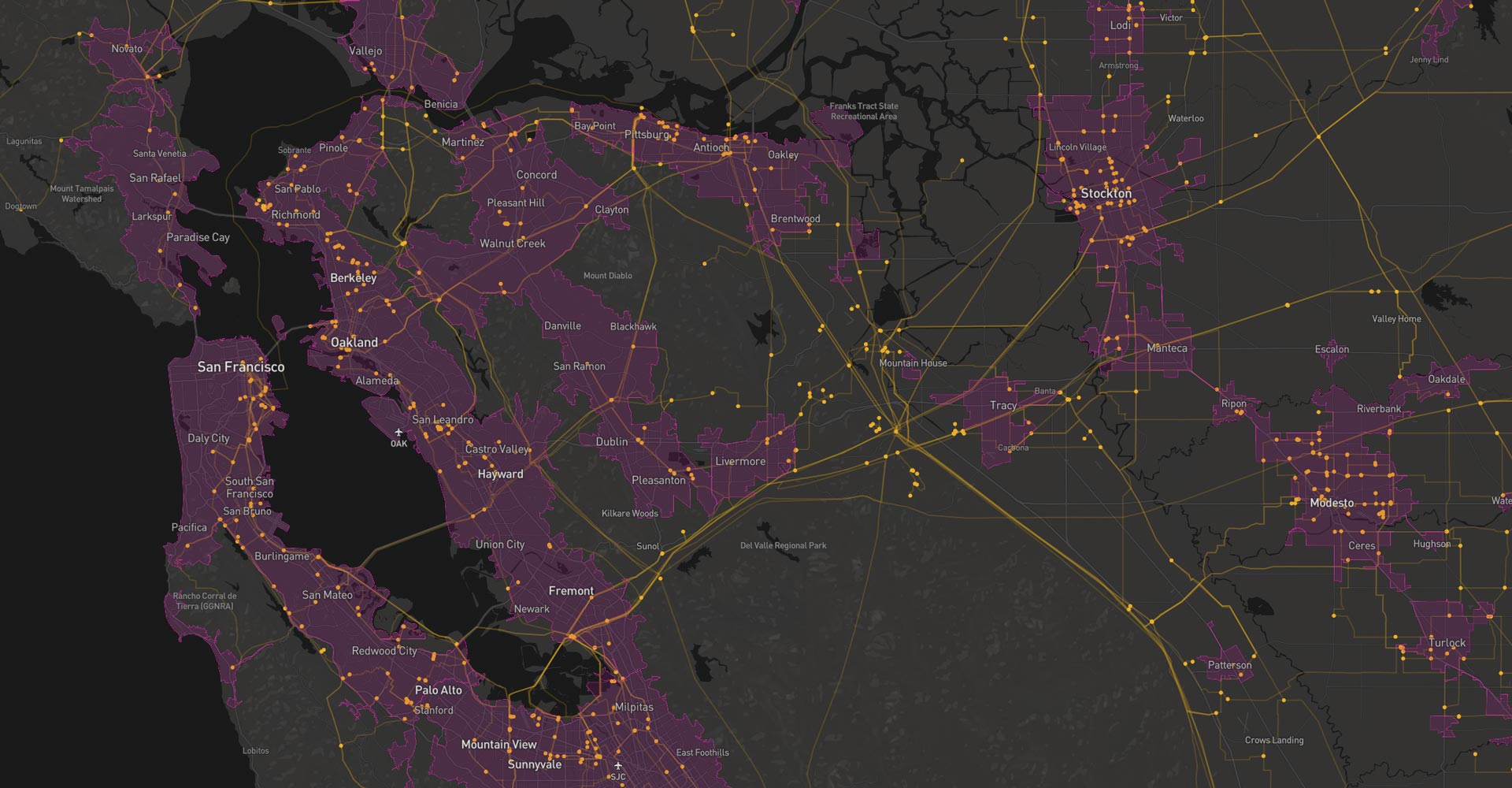This screenshot has height=788, width=1512.
Task: Click the Tracy city label
Action: click(x=1002, y=406)
